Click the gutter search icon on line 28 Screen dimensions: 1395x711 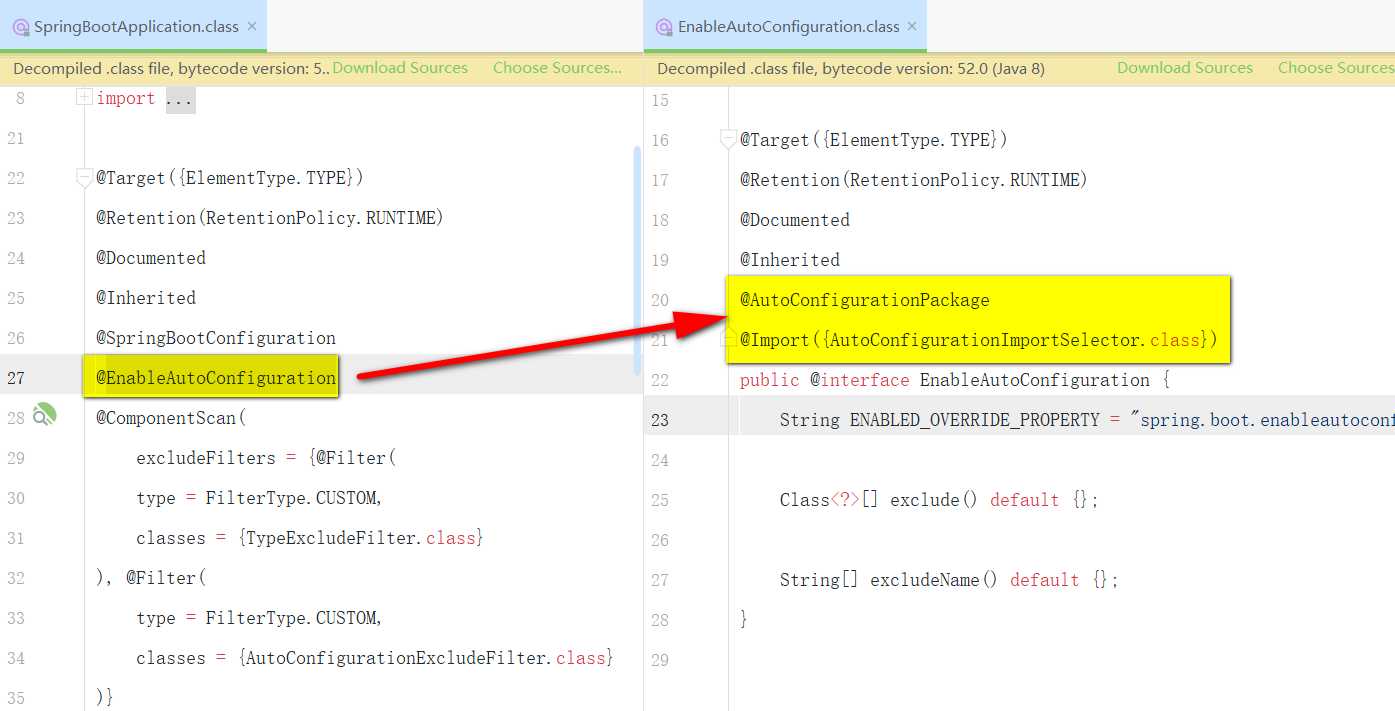point(44,415)
